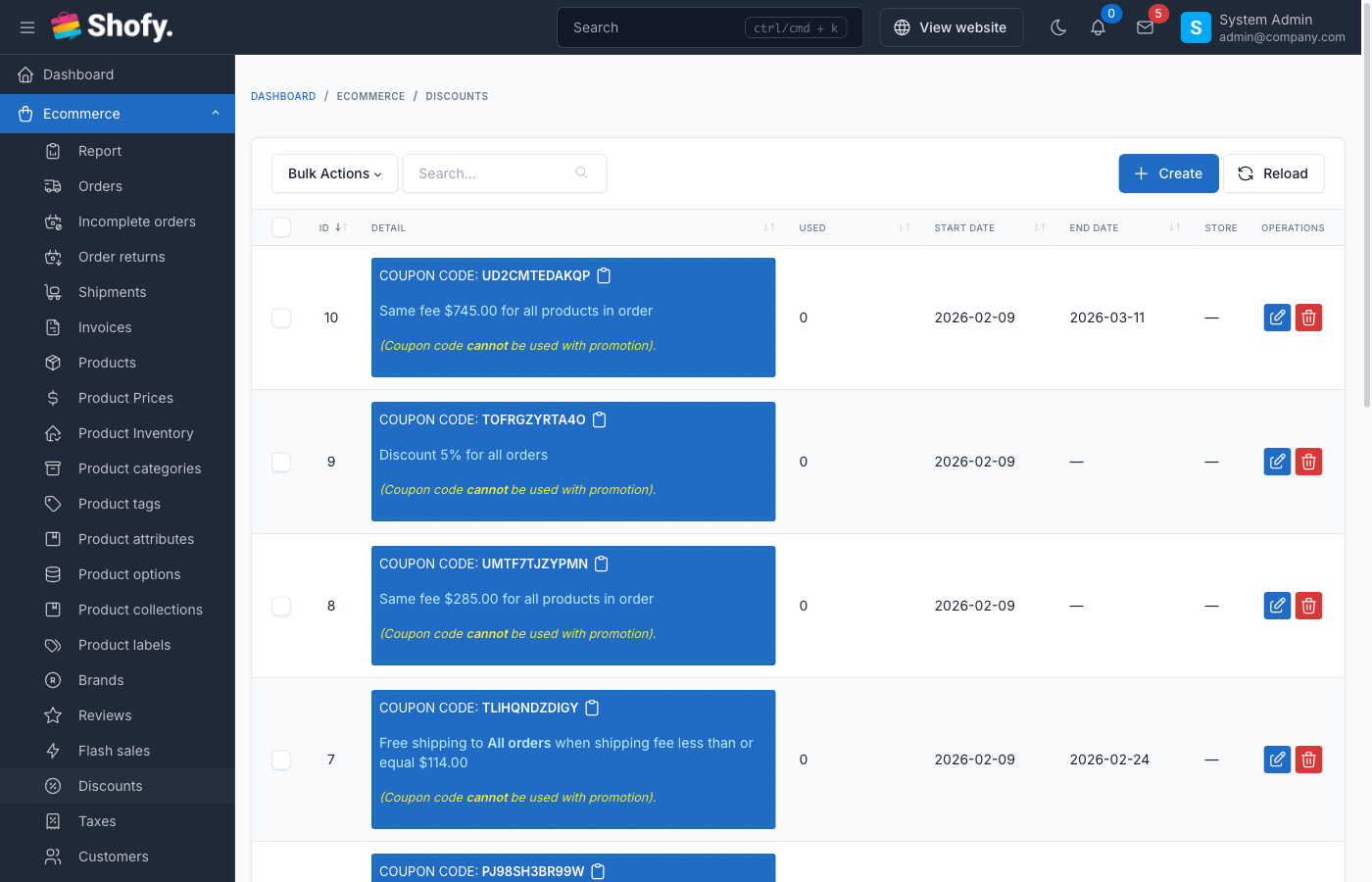This screenshot has height=882, width=1372.
Task: Select the checkbox for discount ID 10
Action: point(281,318)
